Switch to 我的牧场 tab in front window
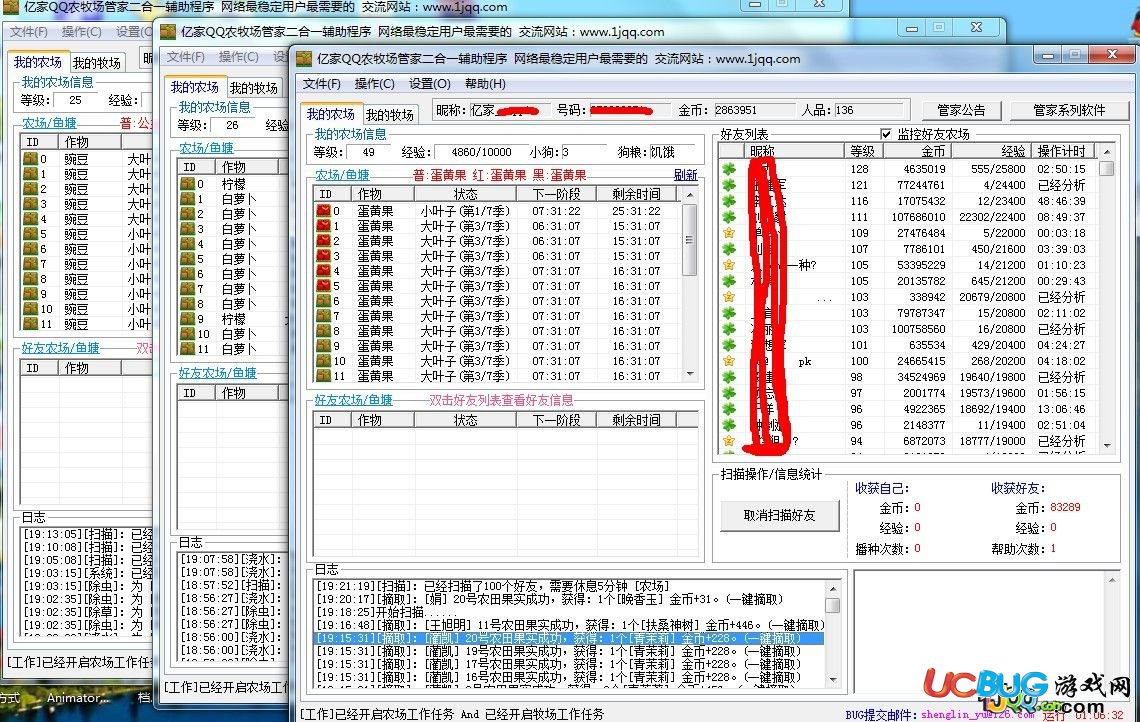This screenshot has height=722, width=1140. coord(390,115)
